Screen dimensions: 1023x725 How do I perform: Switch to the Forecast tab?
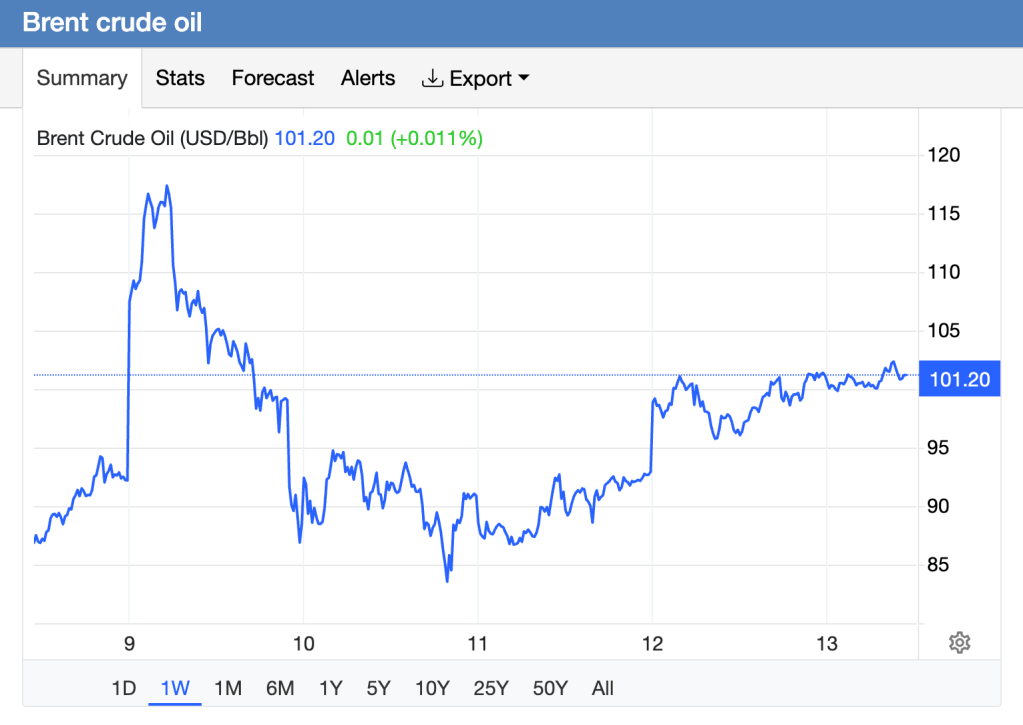point(273,78)
